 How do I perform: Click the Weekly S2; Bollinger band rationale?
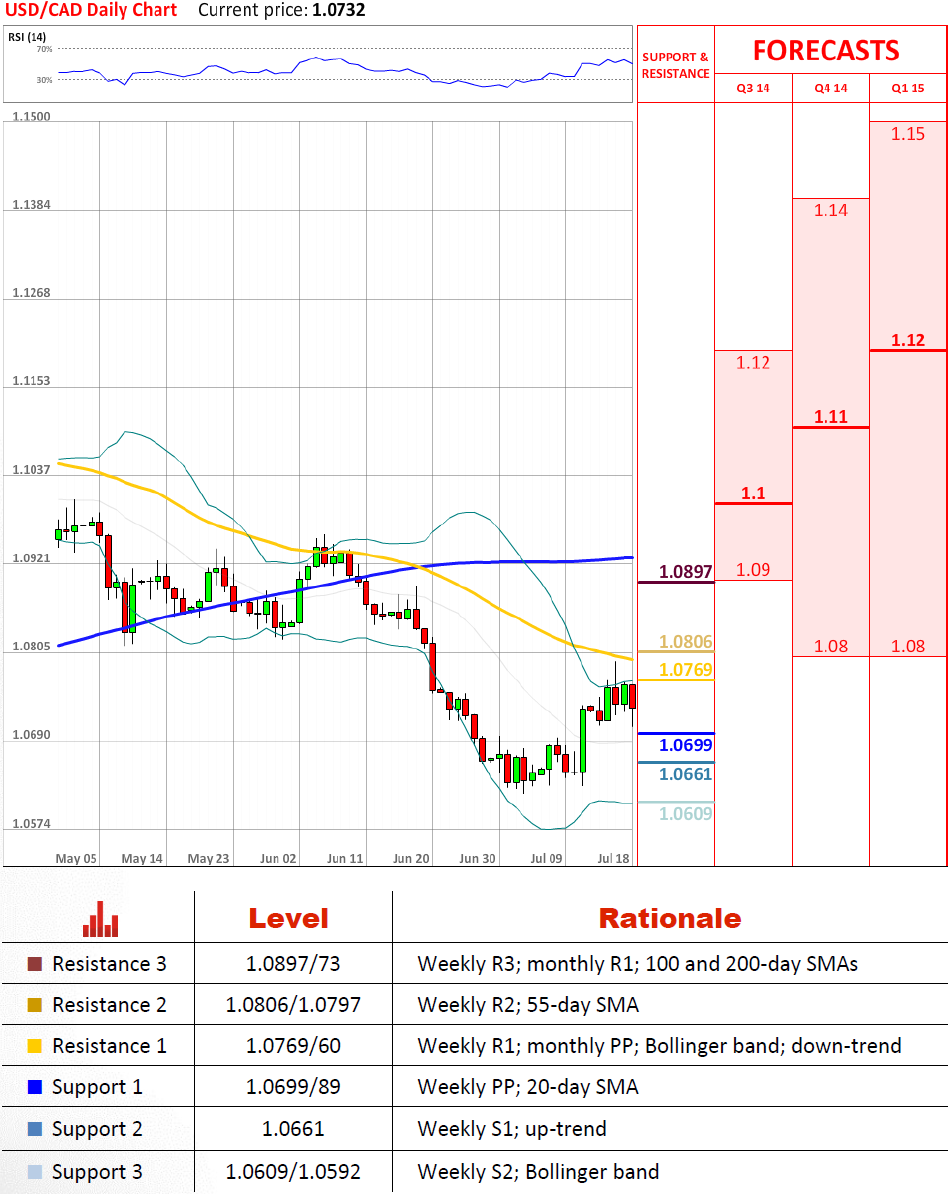(538, 1172)
